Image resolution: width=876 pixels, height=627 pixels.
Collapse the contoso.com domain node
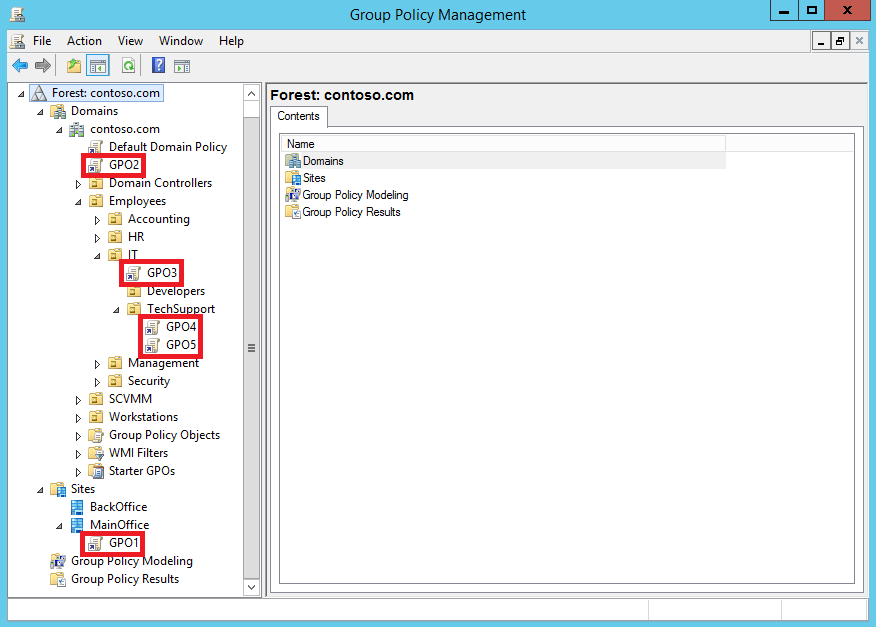(59, 130)
